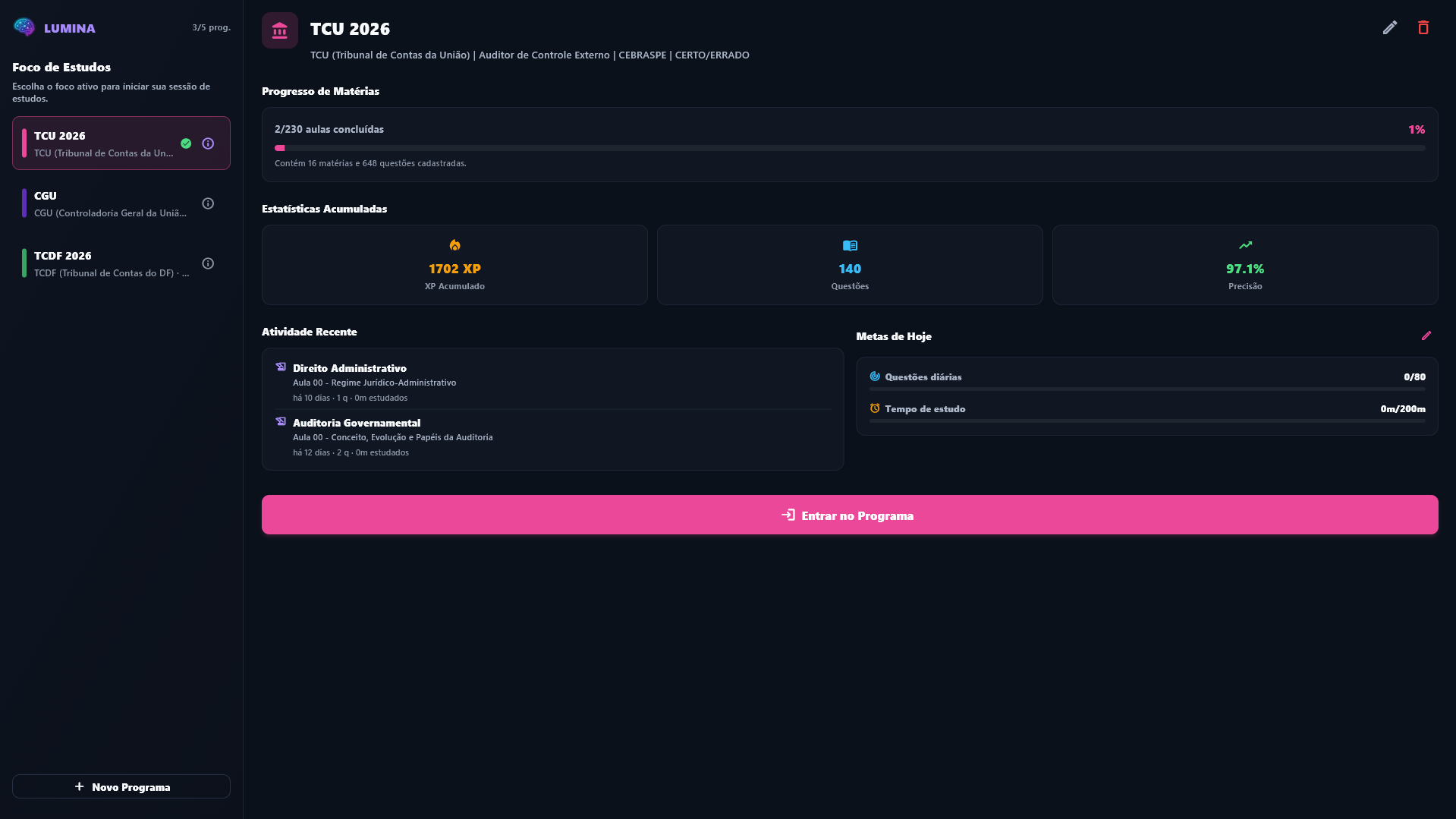1456x819 pixels.
Task: Click the Questões diárias progress bar
Action: [1147, 389]
